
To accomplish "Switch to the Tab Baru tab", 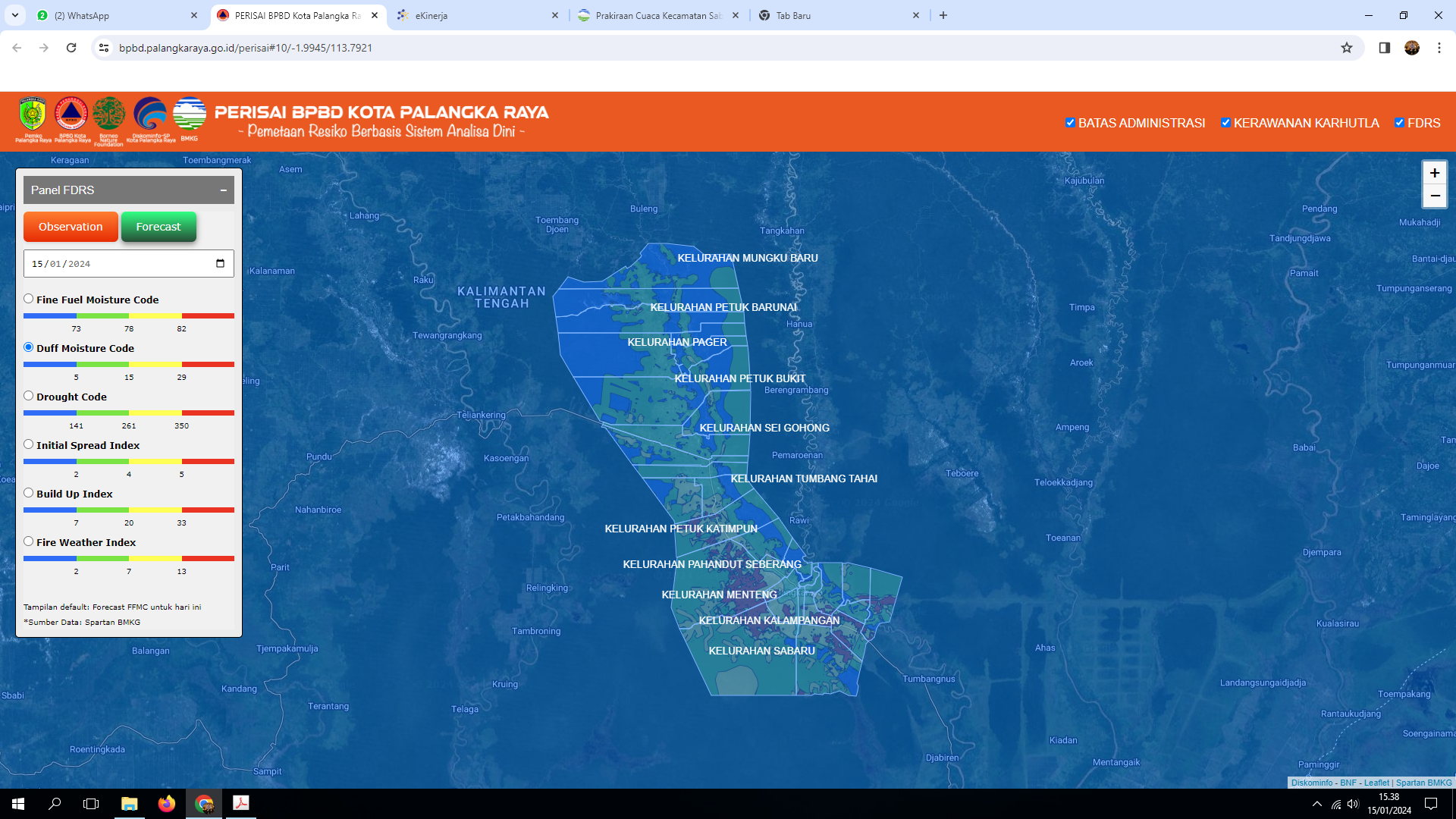I will [x=839, y=15].
